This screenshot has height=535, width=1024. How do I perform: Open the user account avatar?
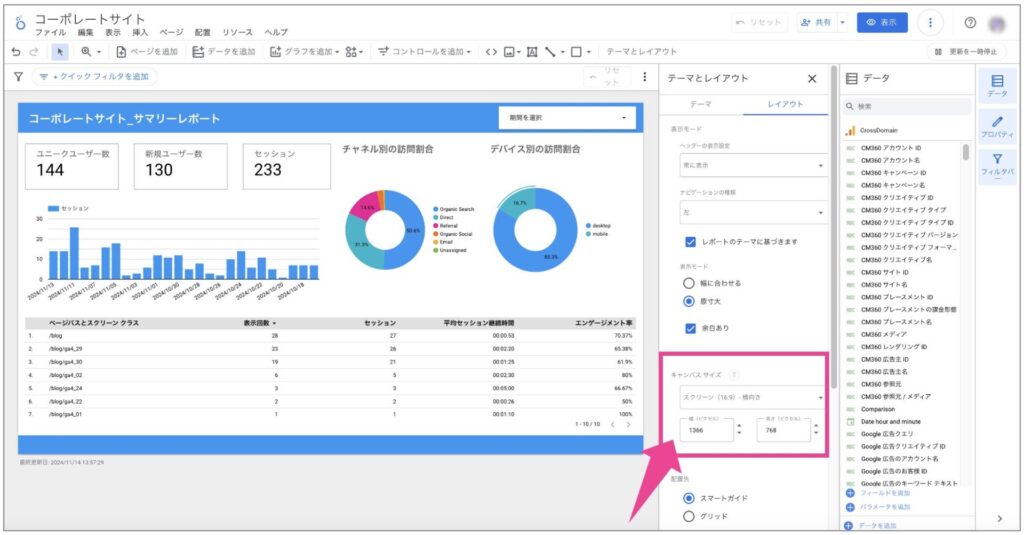997,24
